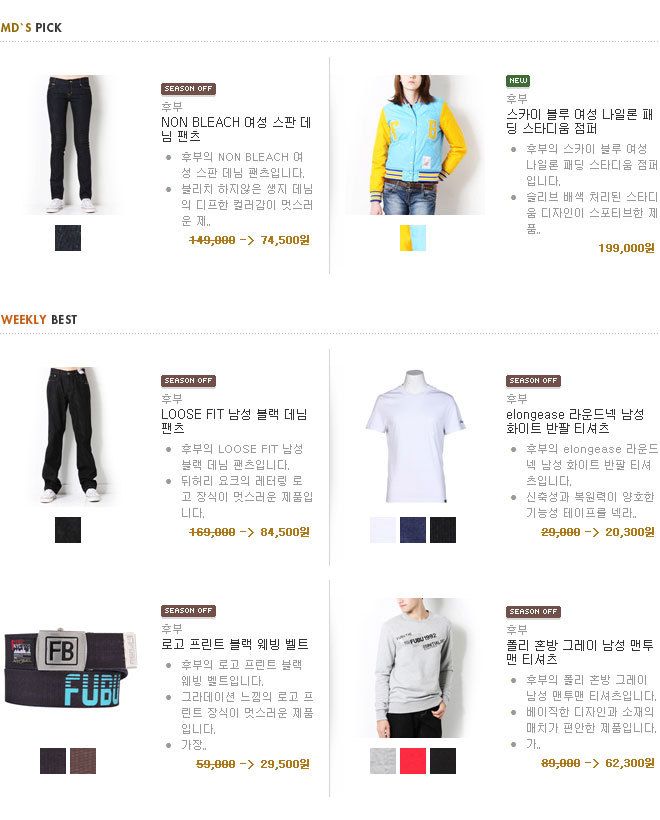Click the NON BLEACH women's denim pants title

[x=236, y=129]
